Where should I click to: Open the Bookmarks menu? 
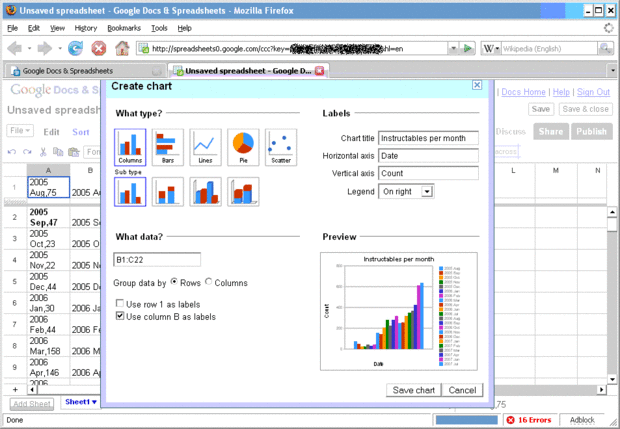(124, 28)
